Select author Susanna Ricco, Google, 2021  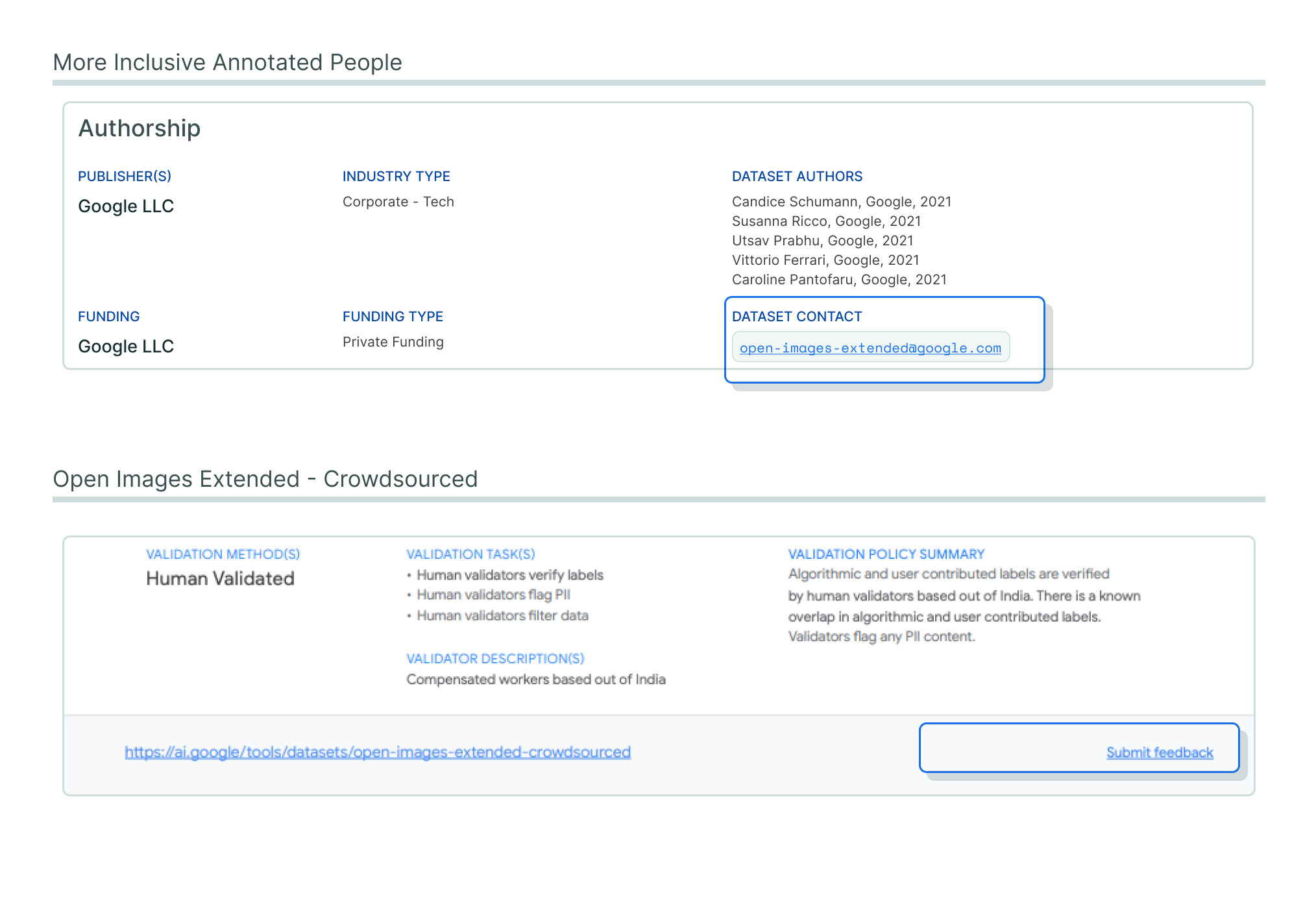(x=826, y=221)
